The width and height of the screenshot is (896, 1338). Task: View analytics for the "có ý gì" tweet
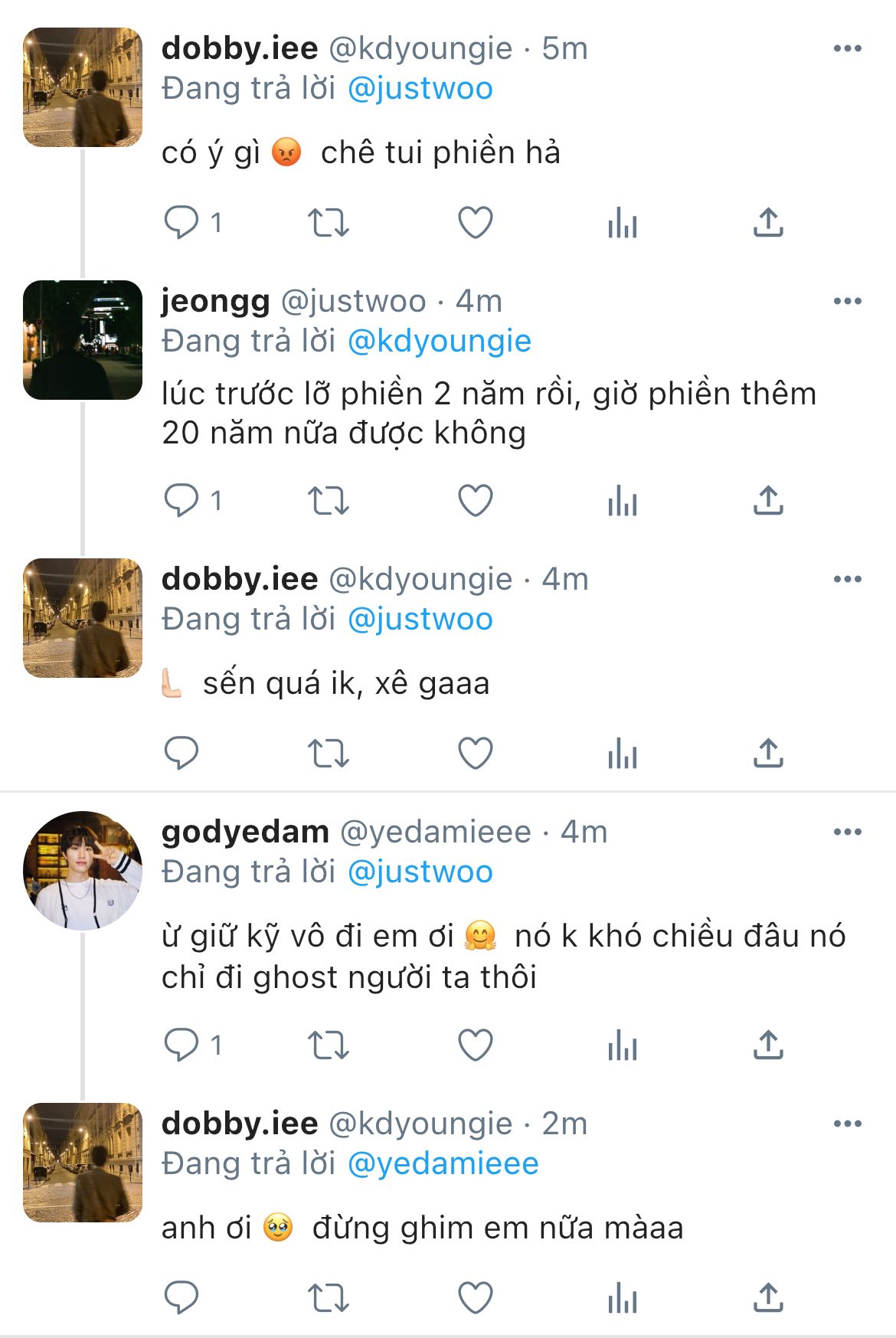(622, 223)
